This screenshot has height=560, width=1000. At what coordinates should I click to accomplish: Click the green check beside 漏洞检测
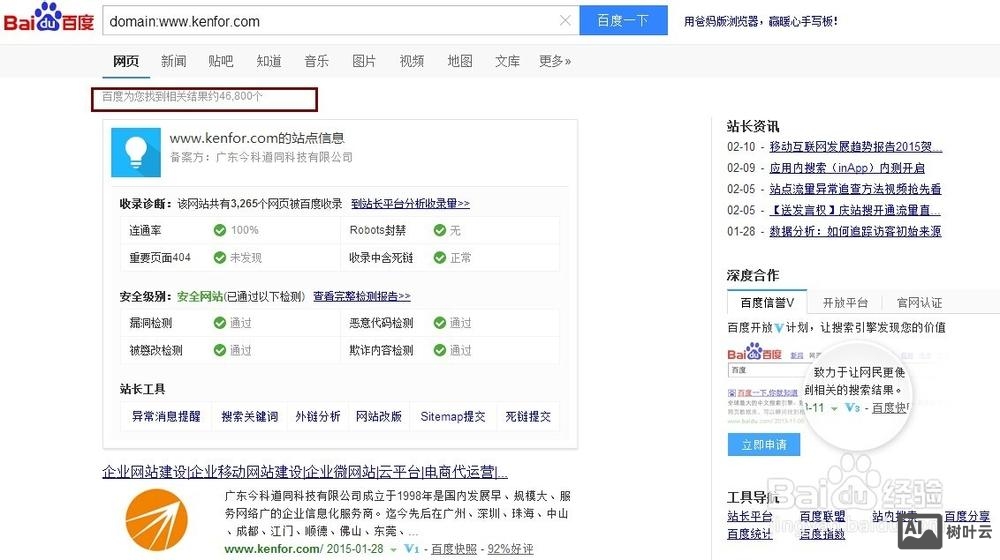220,323
